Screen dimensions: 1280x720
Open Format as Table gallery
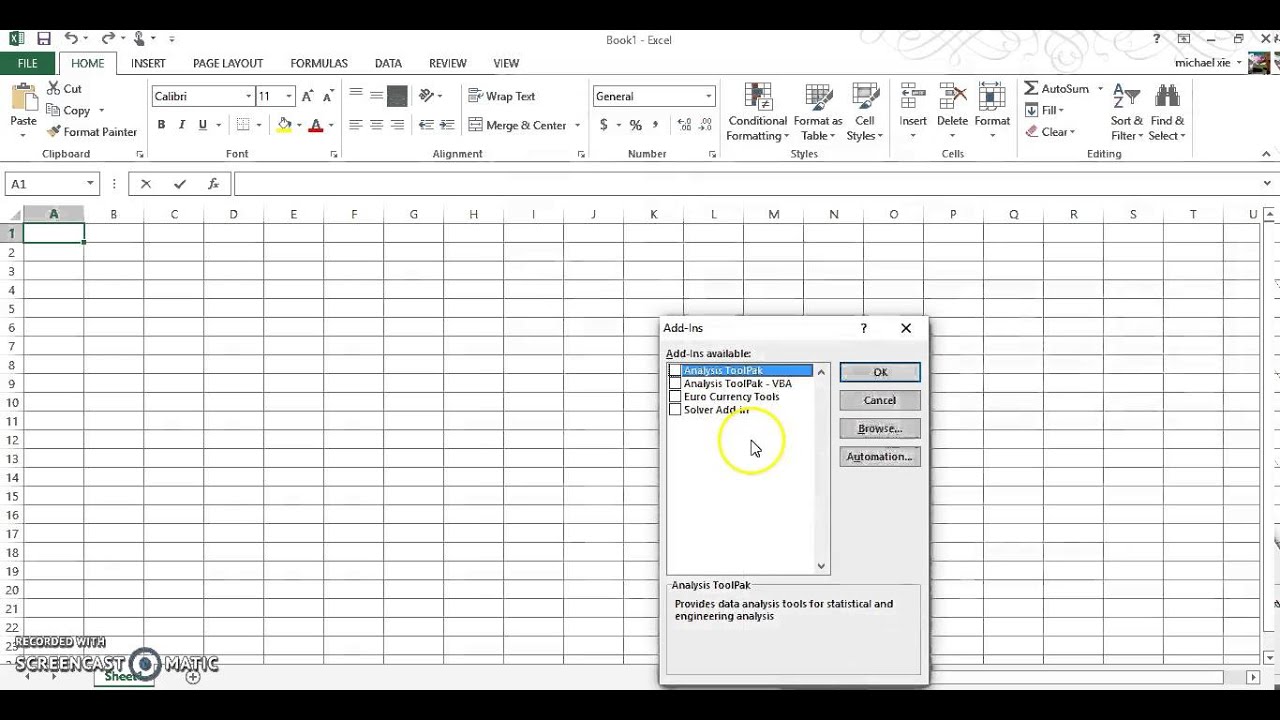(818, 112)
